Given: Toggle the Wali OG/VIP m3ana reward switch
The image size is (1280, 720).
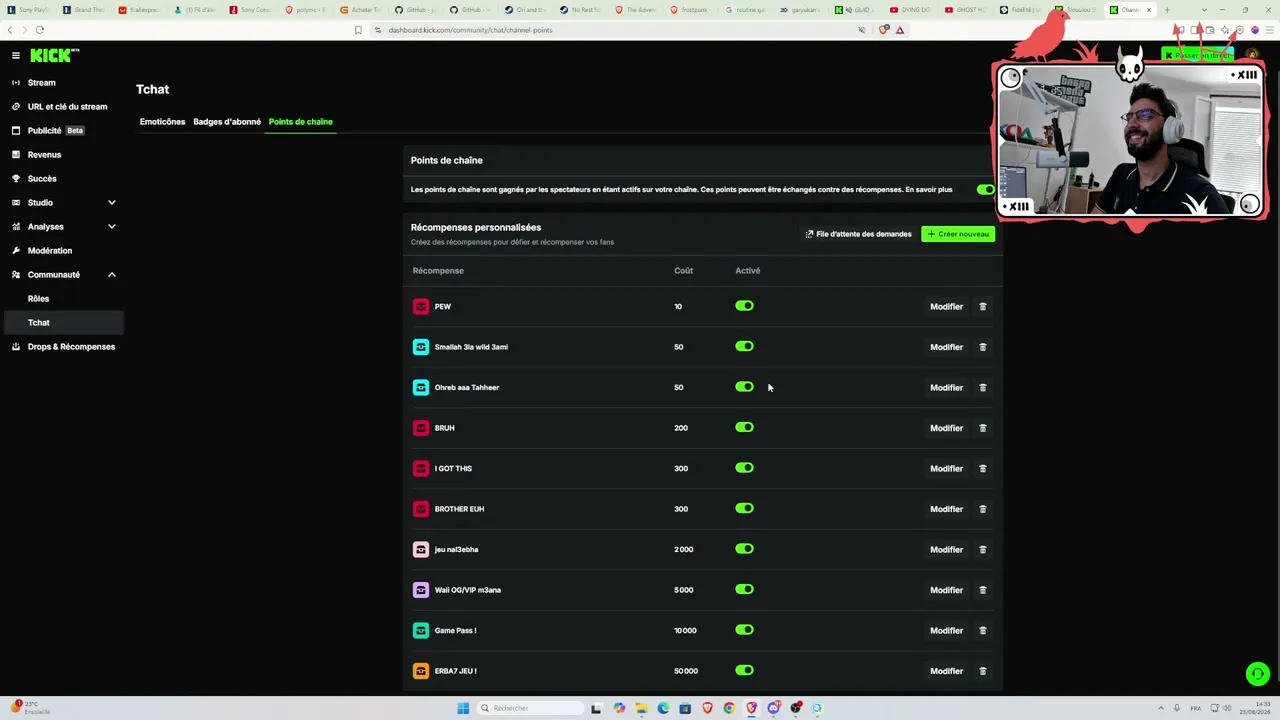Looking at the screenshot, I should (x=744, y=589).
